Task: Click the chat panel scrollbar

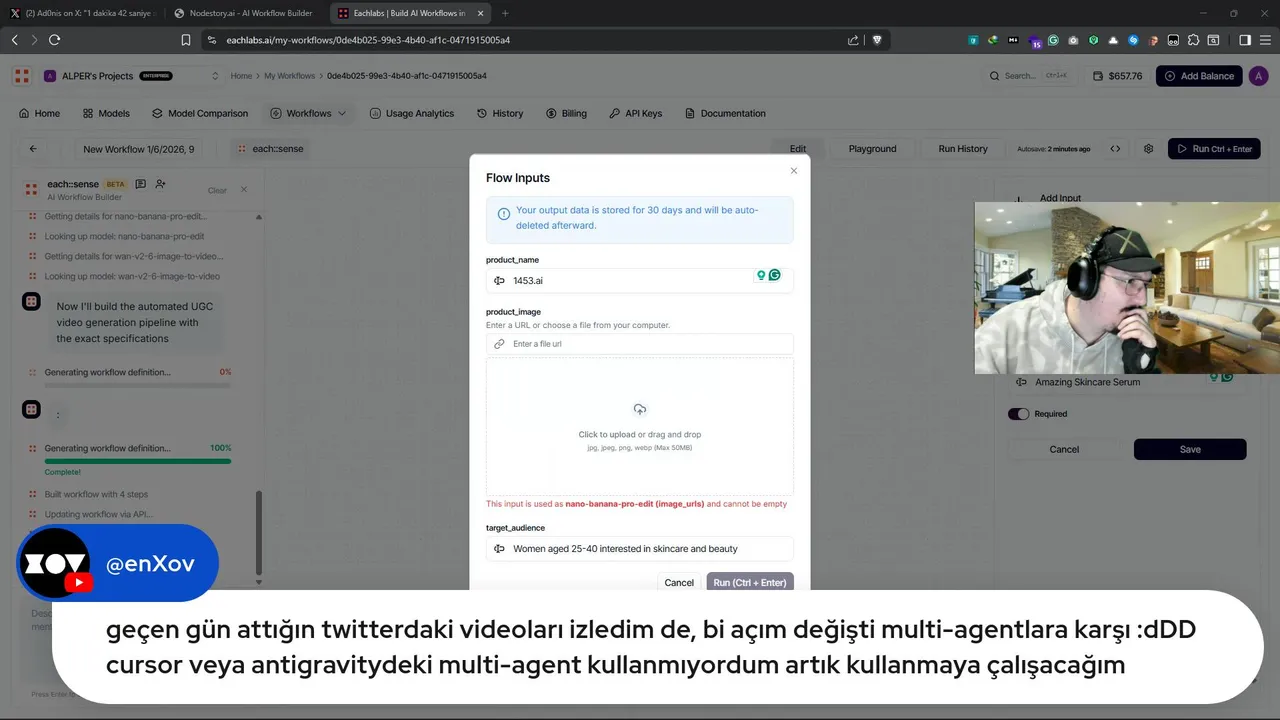Action: (259, 535)
